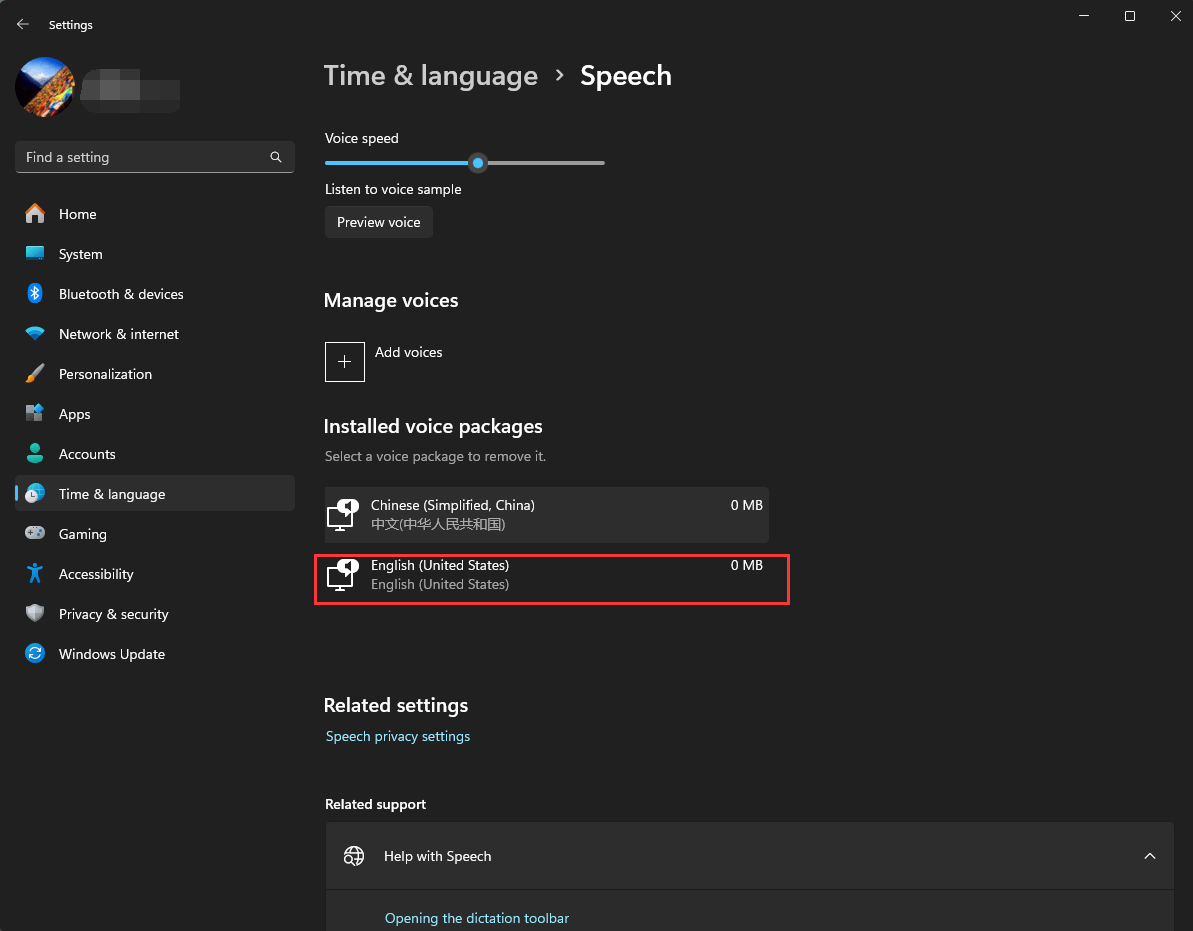
Task: Click the Home house icon
Action: point(35,214)
